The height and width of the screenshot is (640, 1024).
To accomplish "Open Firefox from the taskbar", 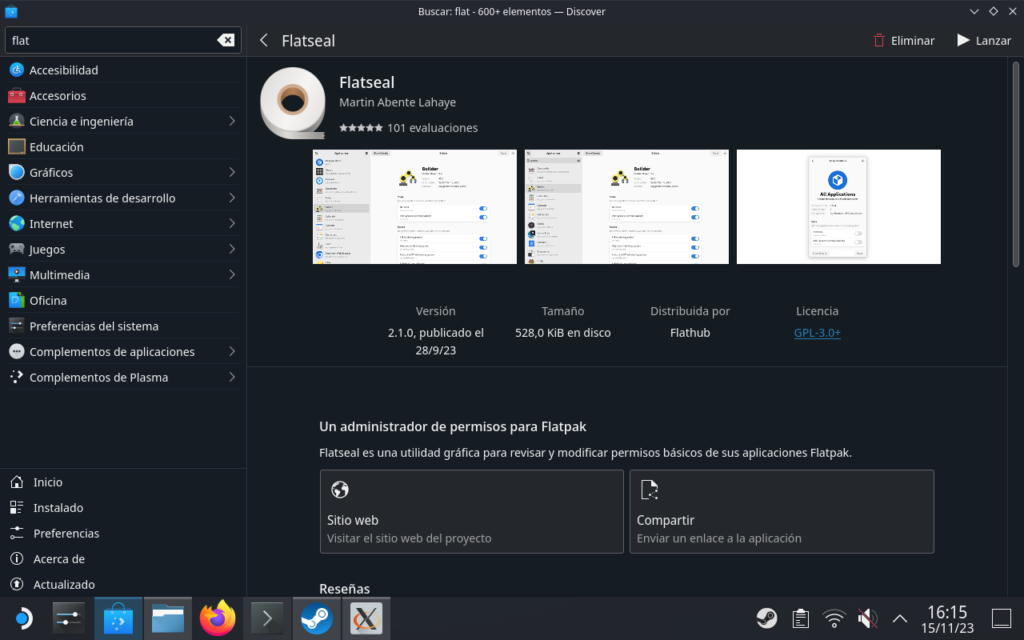I will 217,619.
